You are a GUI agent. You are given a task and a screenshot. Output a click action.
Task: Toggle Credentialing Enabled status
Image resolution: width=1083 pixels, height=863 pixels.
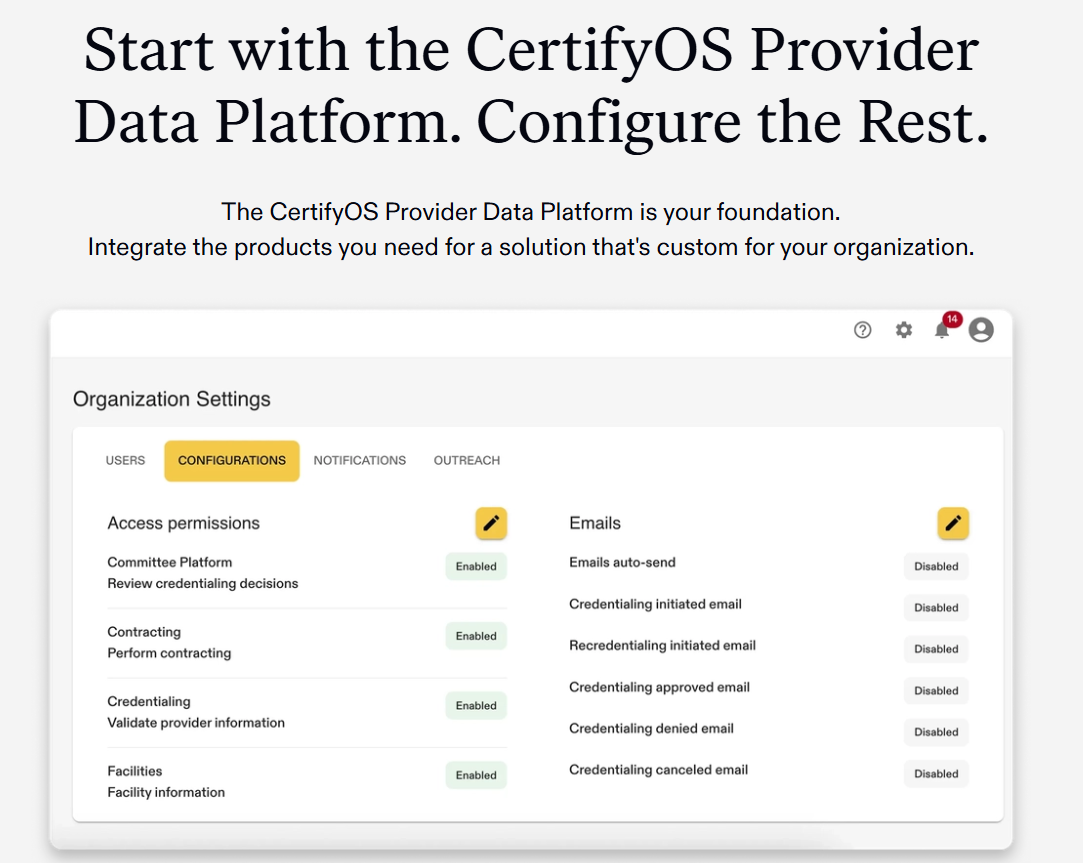[x=476, y=705]
